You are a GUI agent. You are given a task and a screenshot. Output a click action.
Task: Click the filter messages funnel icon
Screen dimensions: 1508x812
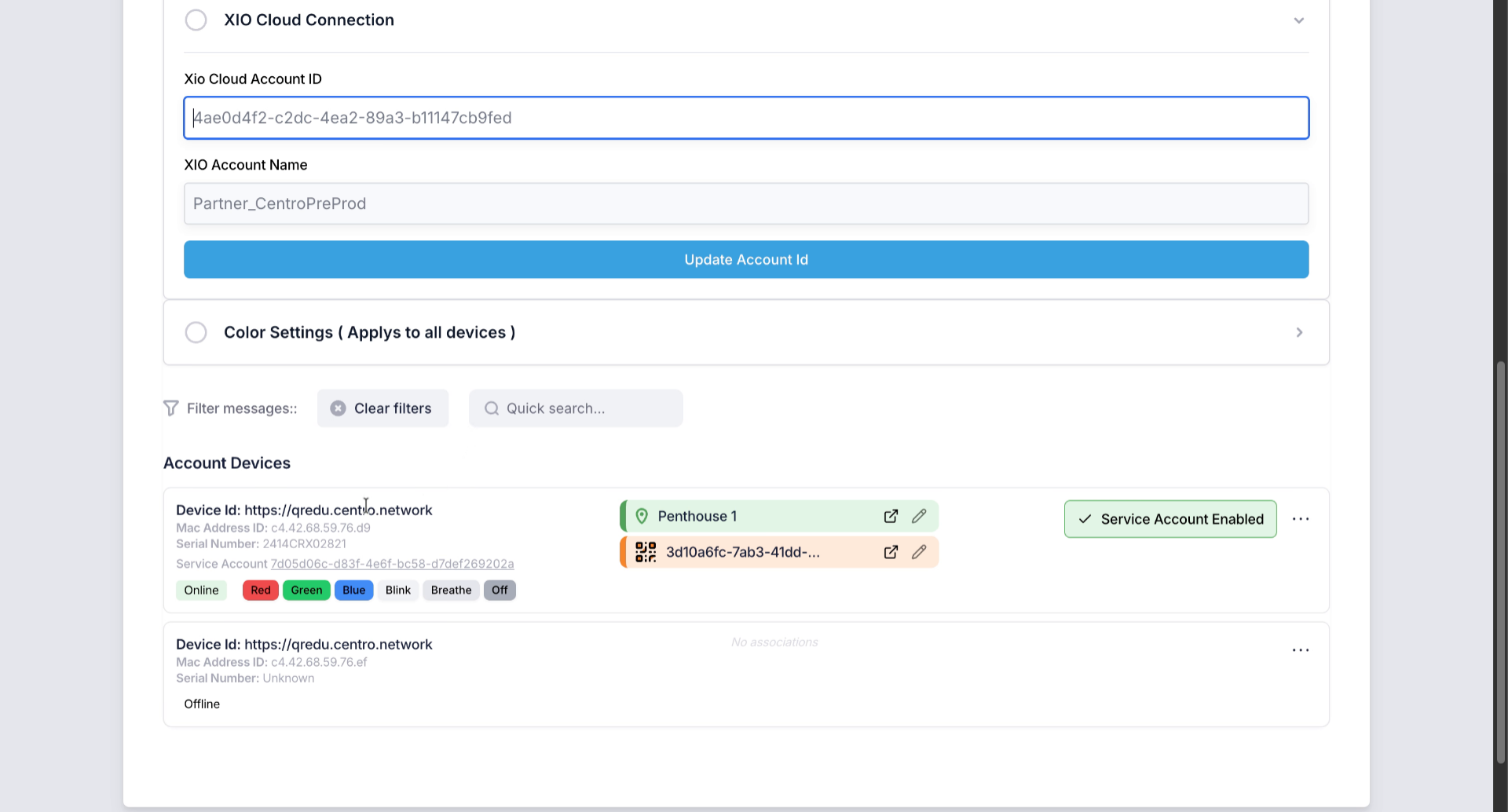point(170,408)
